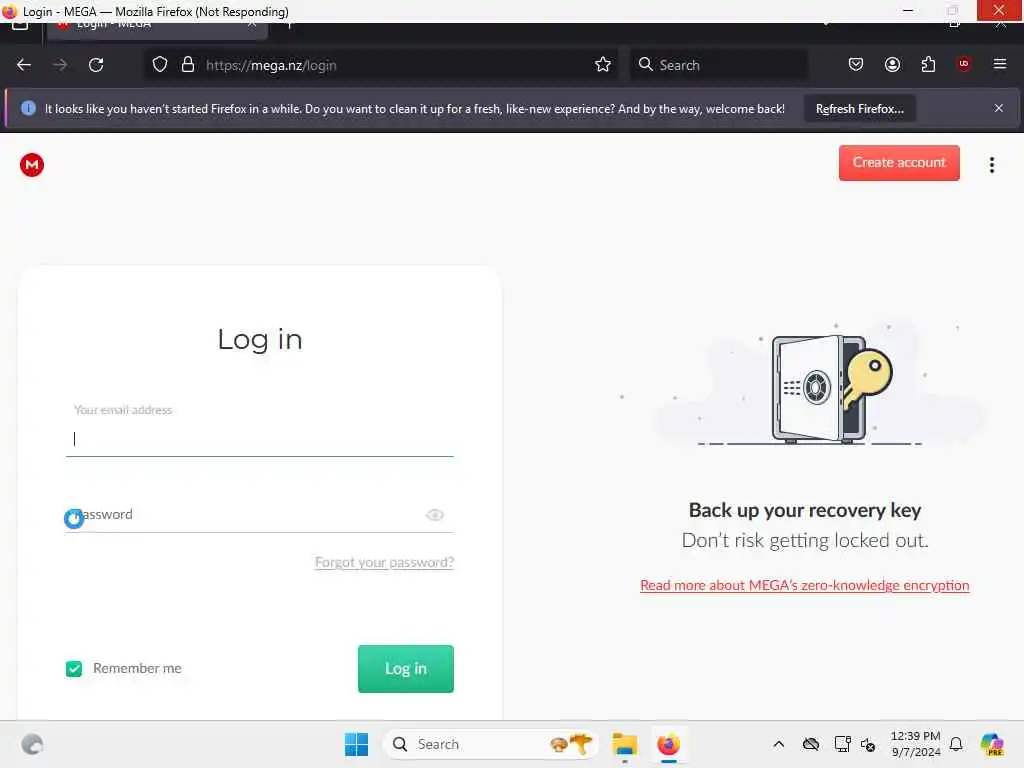1024x768 pixels.
Task: Open the tracking protection shield icon
Action: point(160,65)
